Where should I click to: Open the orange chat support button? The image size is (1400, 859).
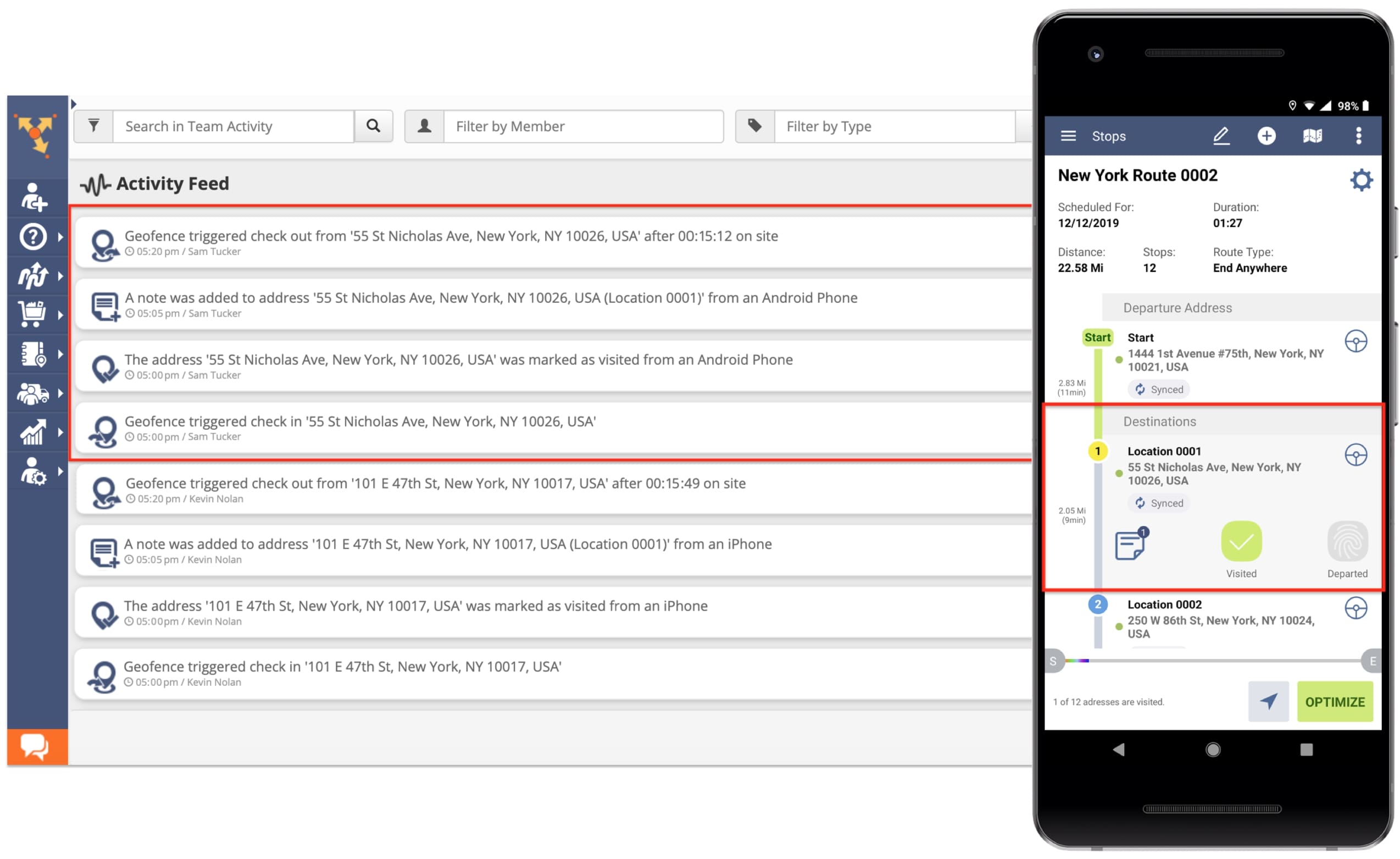click(37, 747)
